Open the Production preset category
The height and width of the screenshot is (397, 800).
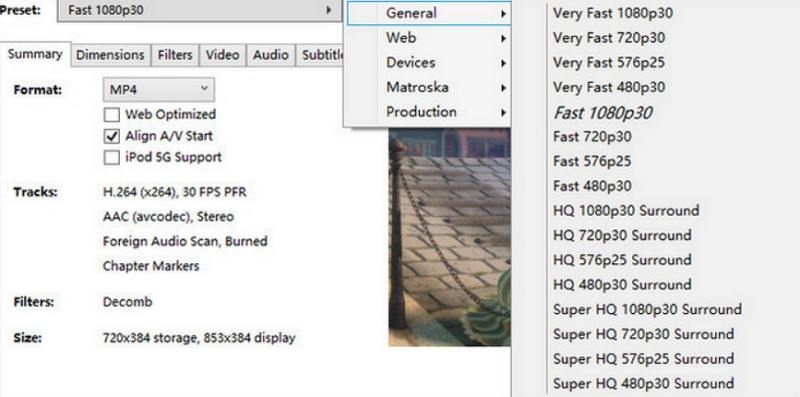tap(428, 112)
